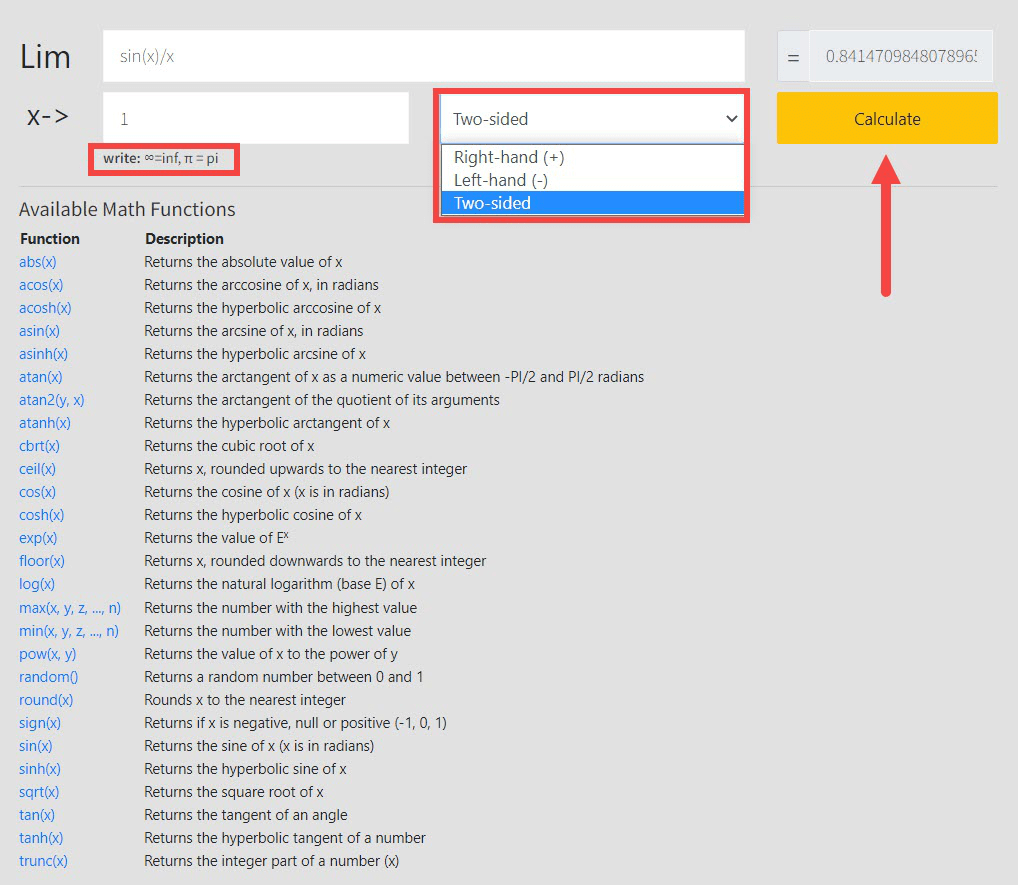Add the tan(x) function link
The width and height of the screenshot is (1018, 885).
pos(36,815)
